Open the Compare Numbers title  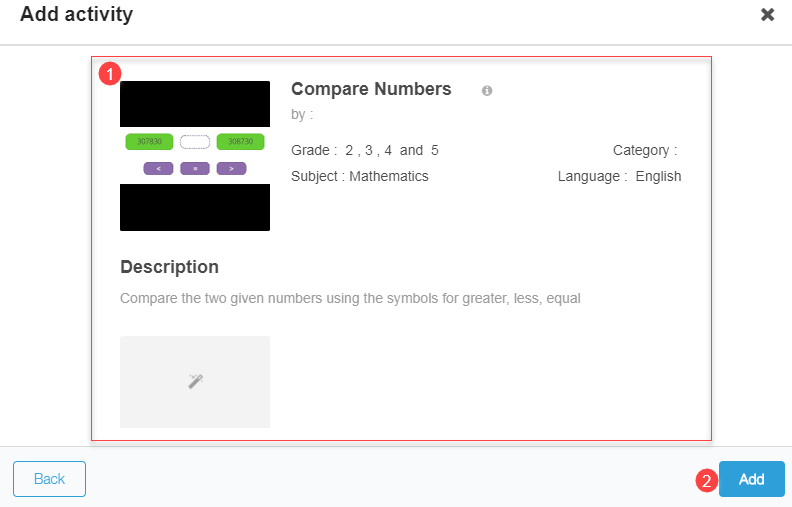click(x=371, y=89)
